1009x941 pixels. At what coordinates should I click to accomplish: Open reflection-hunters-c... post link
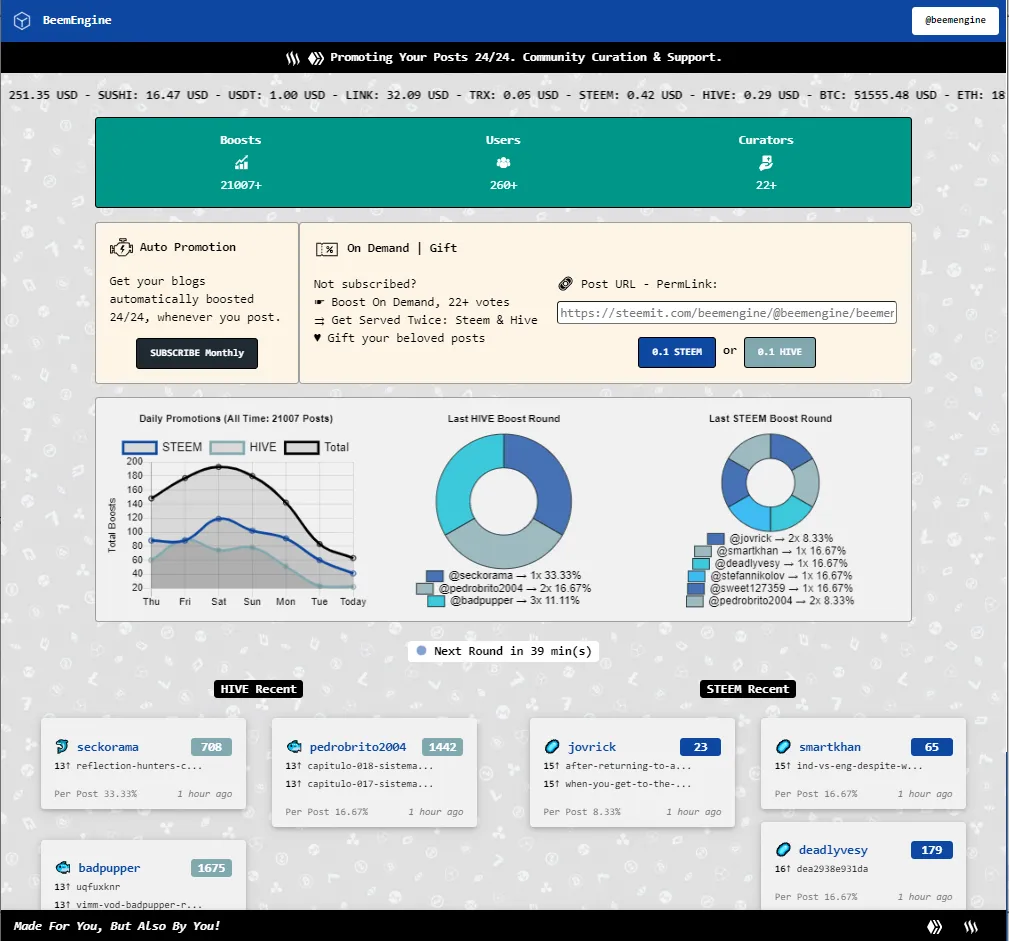[139, 766]
